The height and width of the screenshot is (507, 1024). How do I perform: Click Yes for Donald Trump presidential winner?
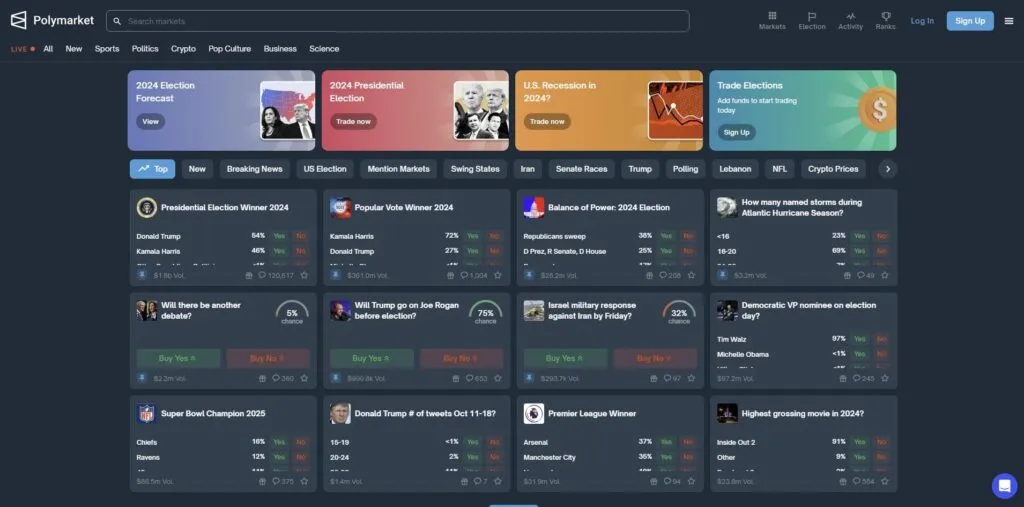pyautogui.click(x=279, y=236)
